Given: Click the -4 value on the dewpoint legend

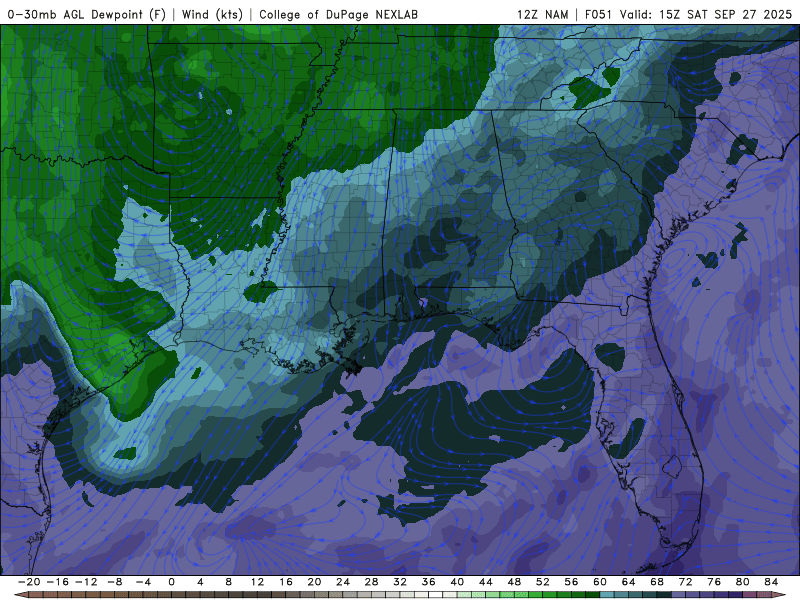Looking at the screenshot, I should (x=143, y=582).
